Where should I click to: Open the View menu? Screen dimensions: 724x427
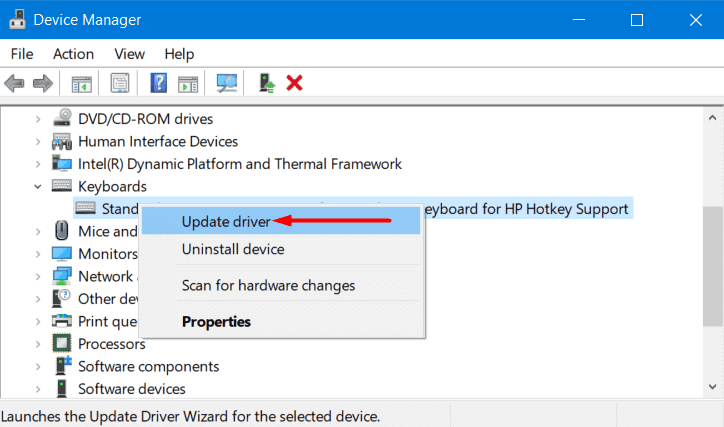pos(129,54)
